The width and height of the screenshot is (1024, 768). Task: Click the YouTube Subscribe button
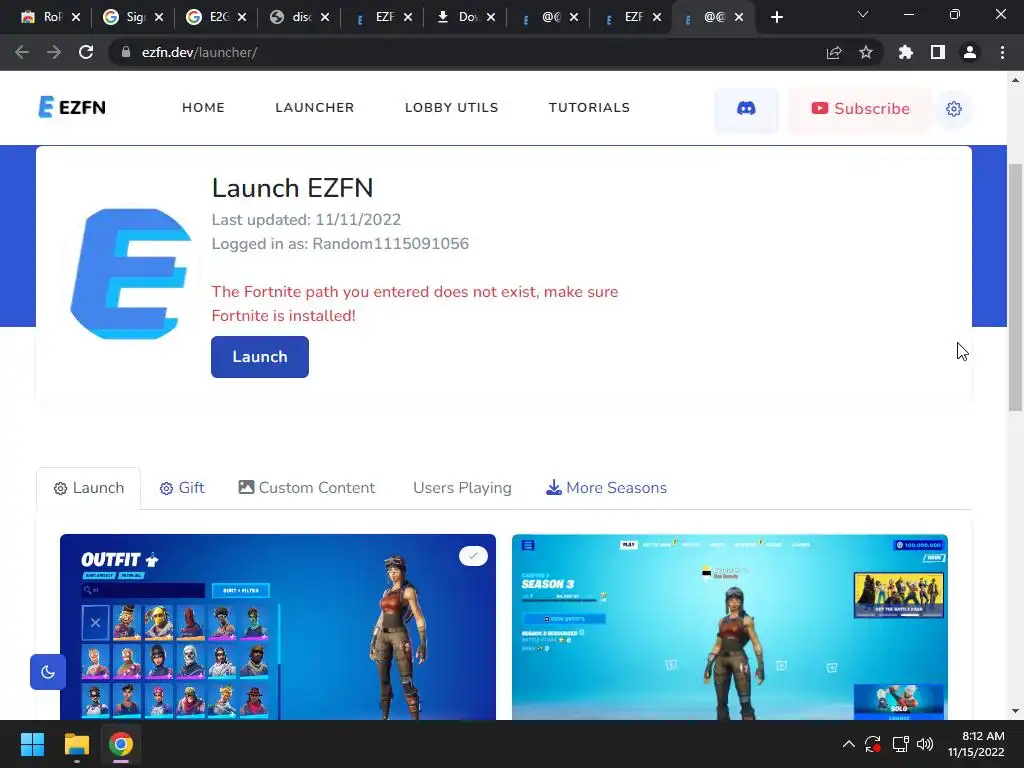(x=860, y=108)
